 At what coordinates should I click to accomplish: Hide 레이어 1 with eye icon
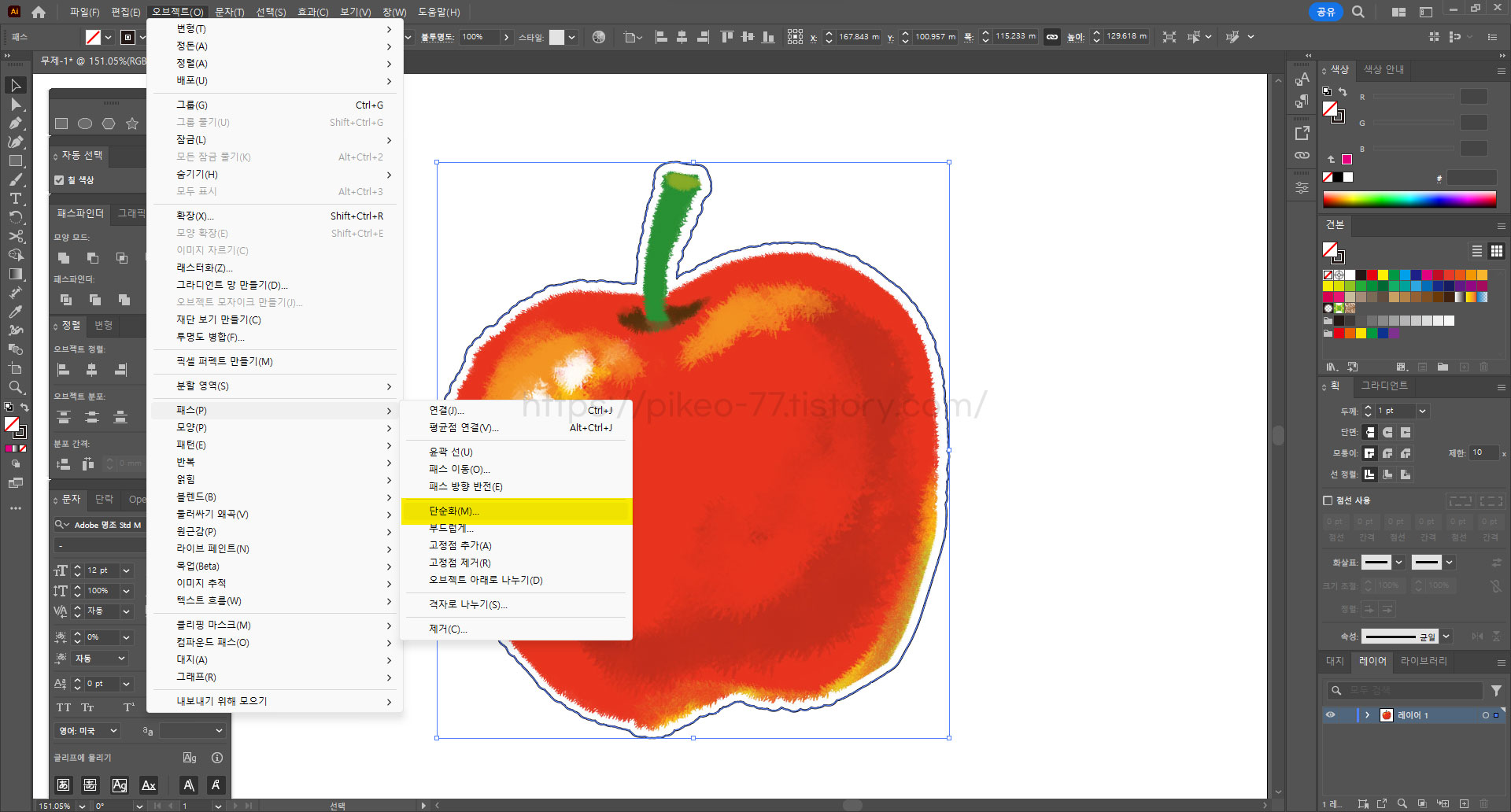pos(1331,715)
